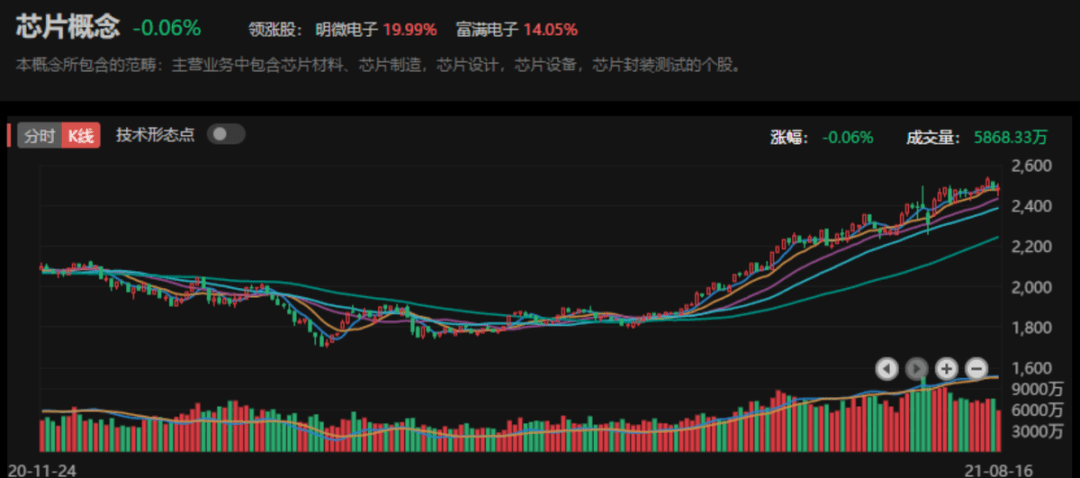Screen dimensions: 1080x478
Task: Click the 涨幅 -0.06% readout above chart
Action: pos(848,138)
